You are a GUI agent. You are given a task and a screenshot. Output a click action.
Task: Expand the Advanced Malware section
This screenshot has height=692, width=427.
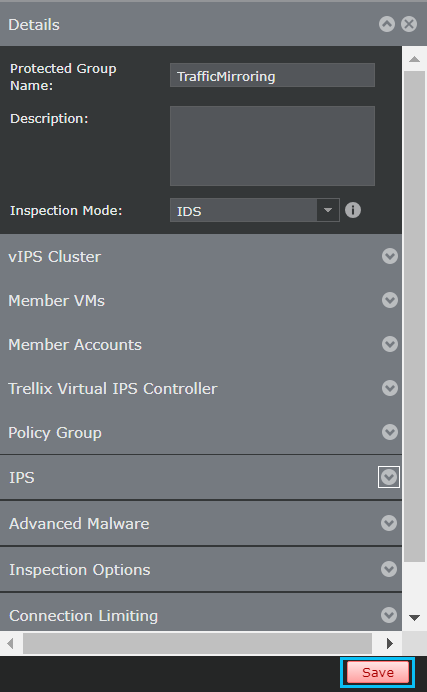click(389, 523)
